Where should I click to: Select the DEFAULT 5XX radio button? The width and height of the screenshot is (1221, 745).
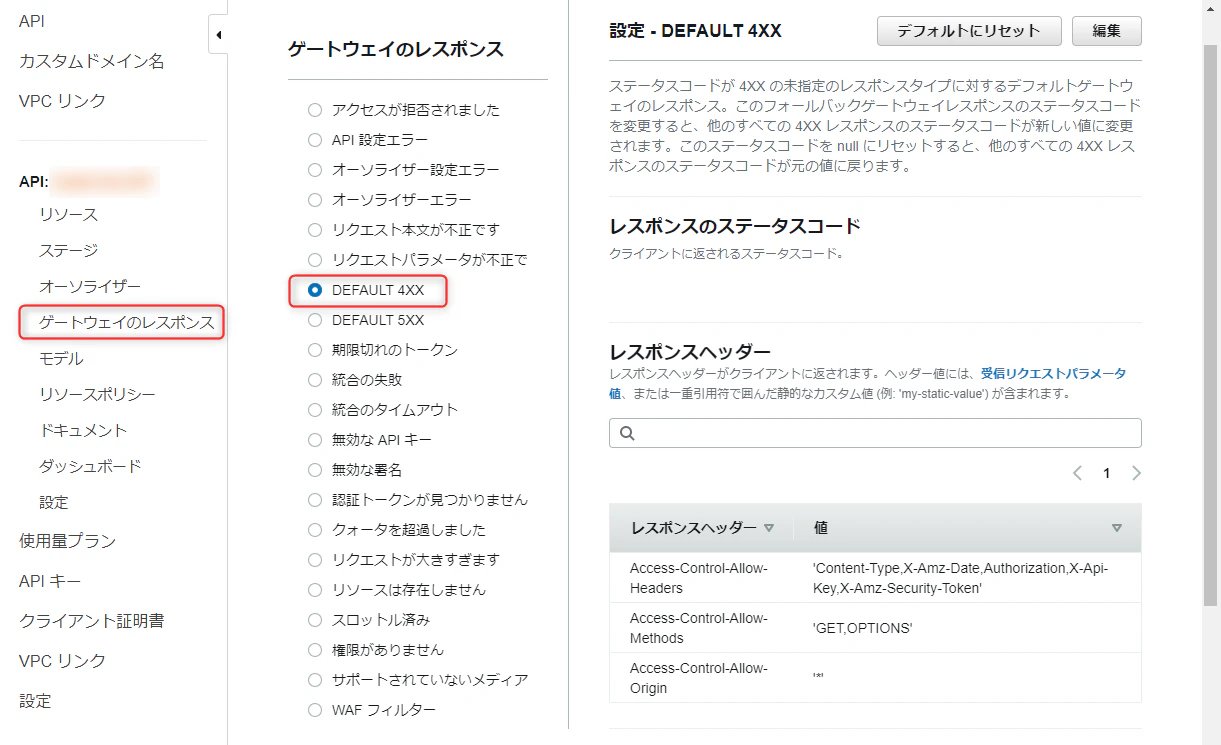click(315, 320)
